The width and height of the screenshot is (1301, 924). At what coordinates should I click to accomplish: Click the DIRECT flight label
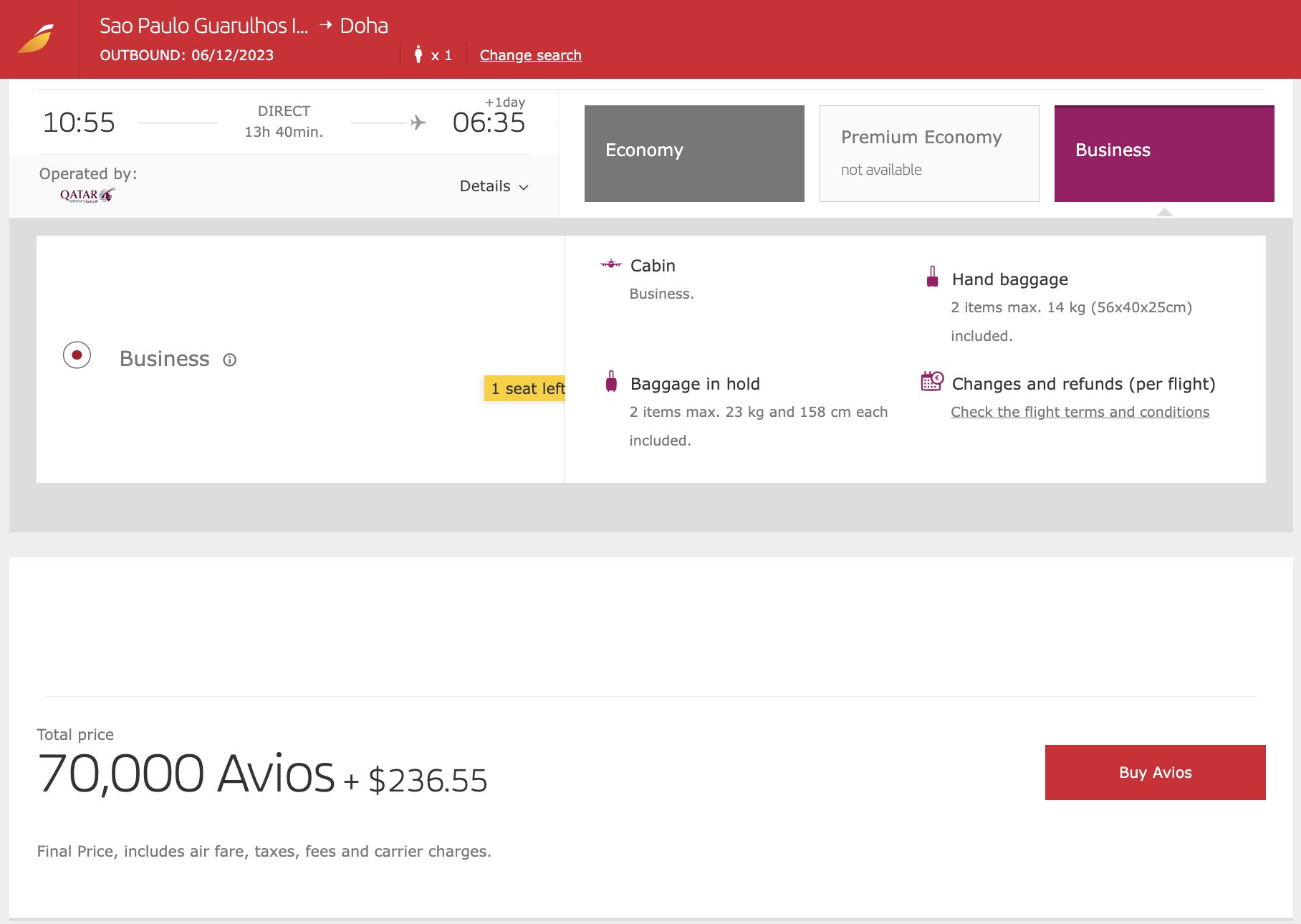pos(284,111)
